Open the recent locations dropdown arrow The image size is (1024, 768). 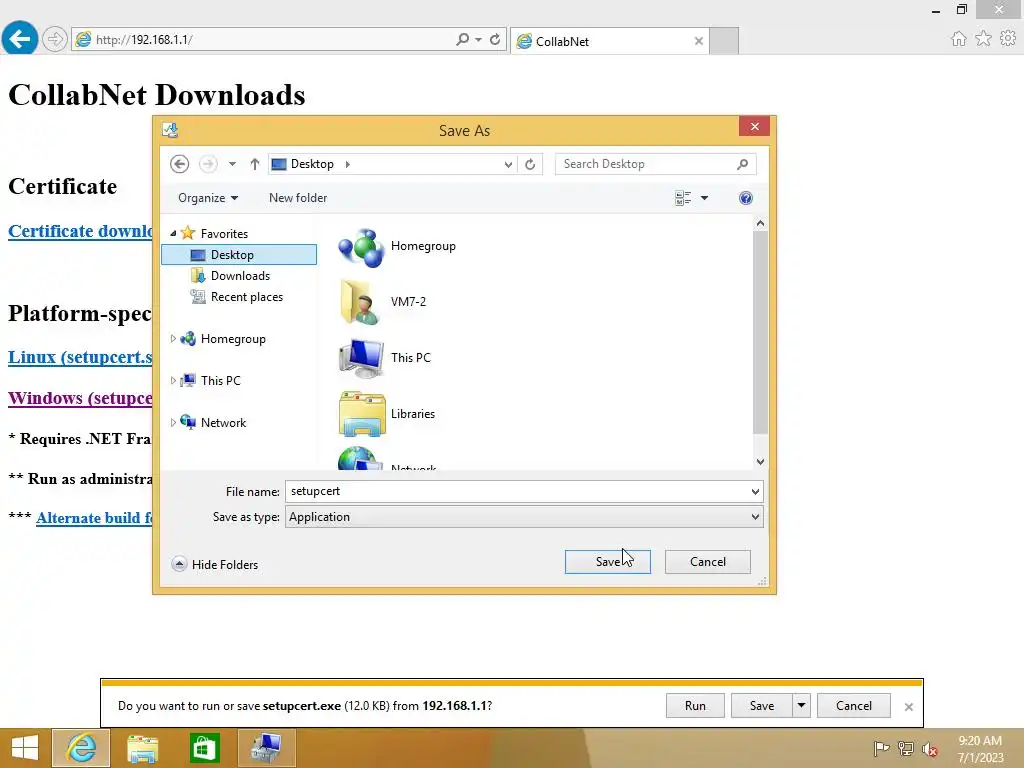pos(232,164)
